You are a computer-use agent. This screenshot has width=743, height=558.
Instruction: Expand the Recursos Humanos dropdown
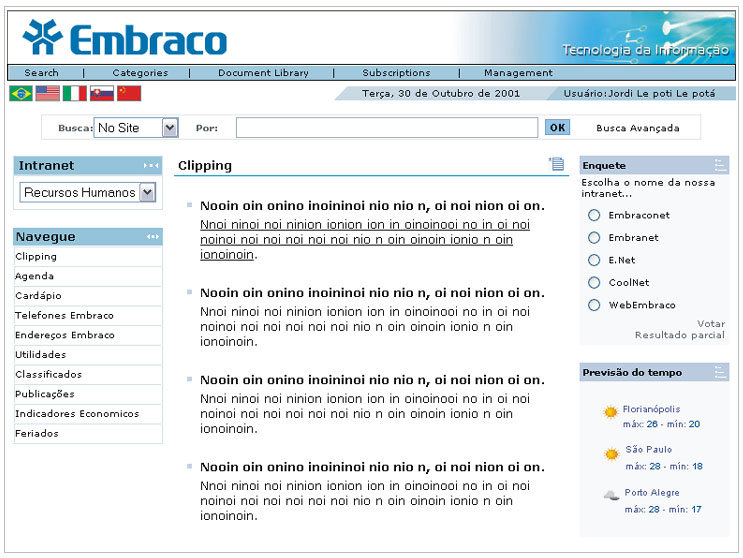click(148, 192)
